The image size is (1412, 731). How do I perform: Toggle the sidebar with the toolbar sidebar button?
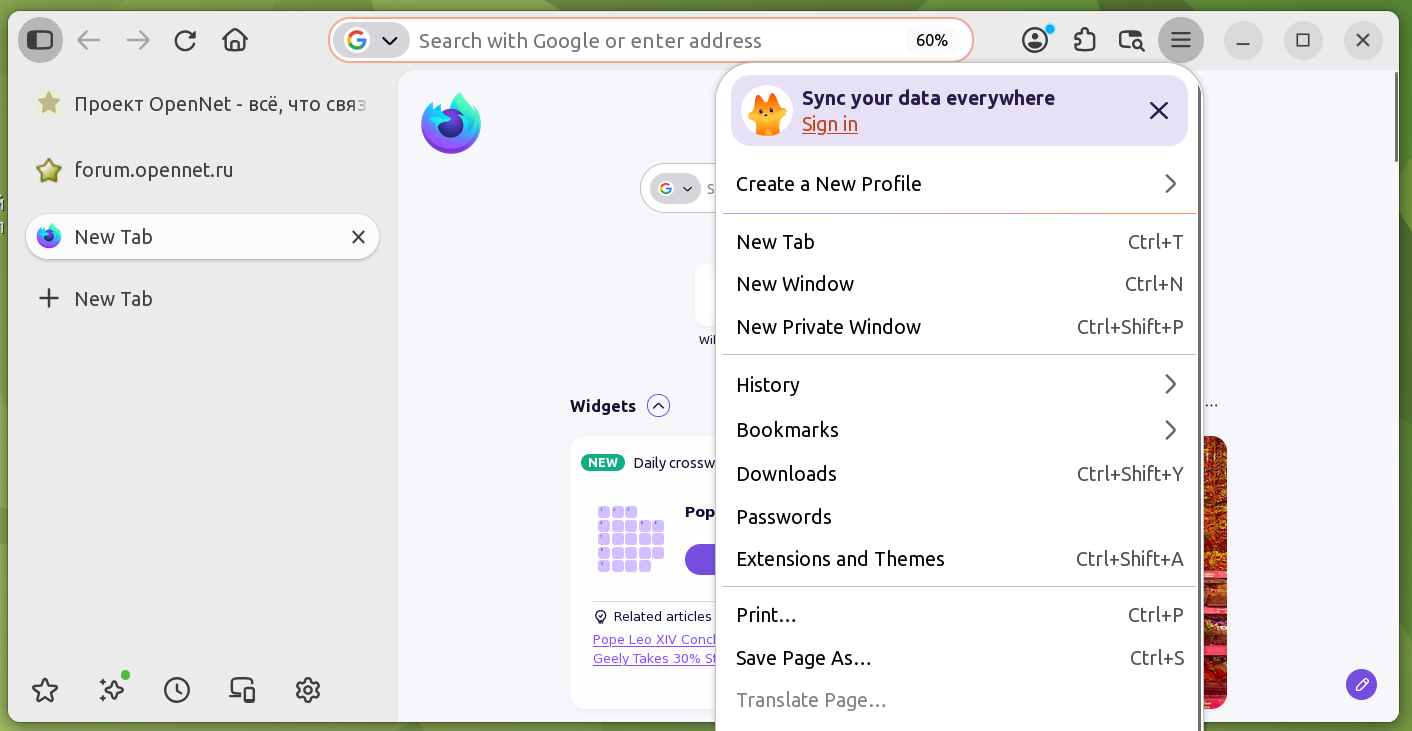click(x=40, y=40)
